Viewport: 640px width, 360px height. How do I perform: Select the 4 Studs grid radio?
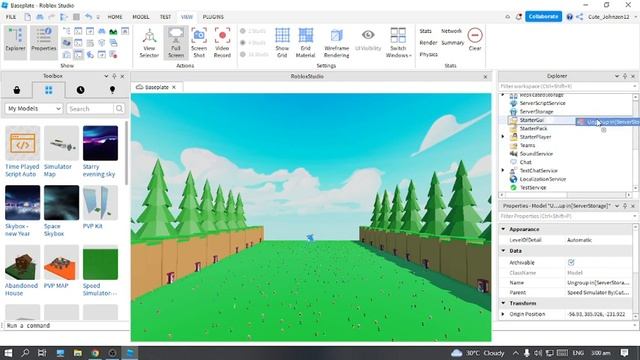[x=243, y=42]
